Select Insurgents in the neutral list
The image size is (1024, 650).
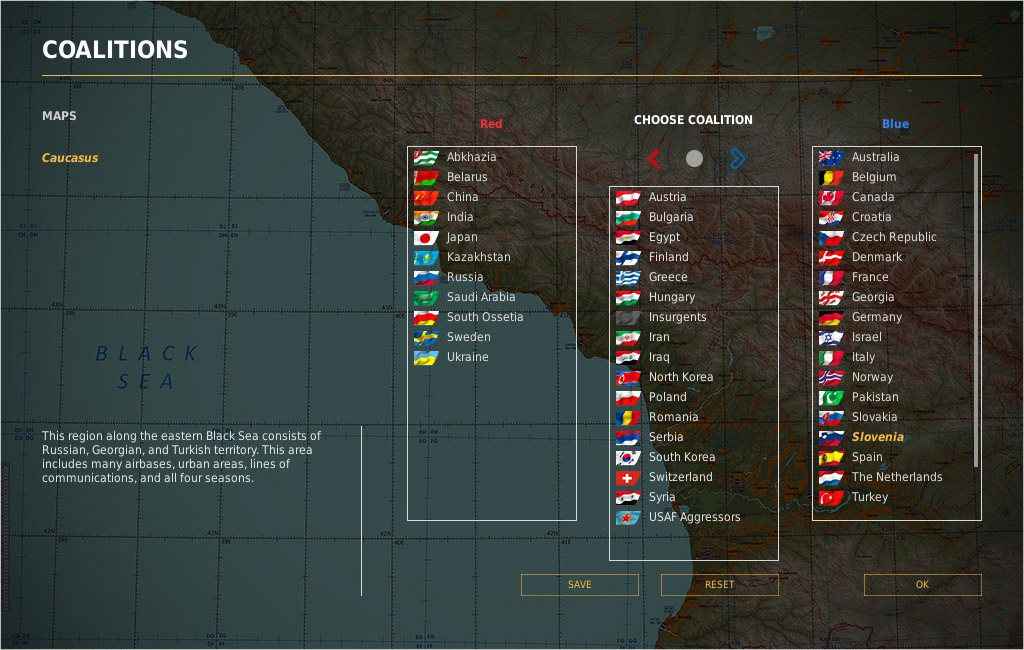tap(677, 317)
